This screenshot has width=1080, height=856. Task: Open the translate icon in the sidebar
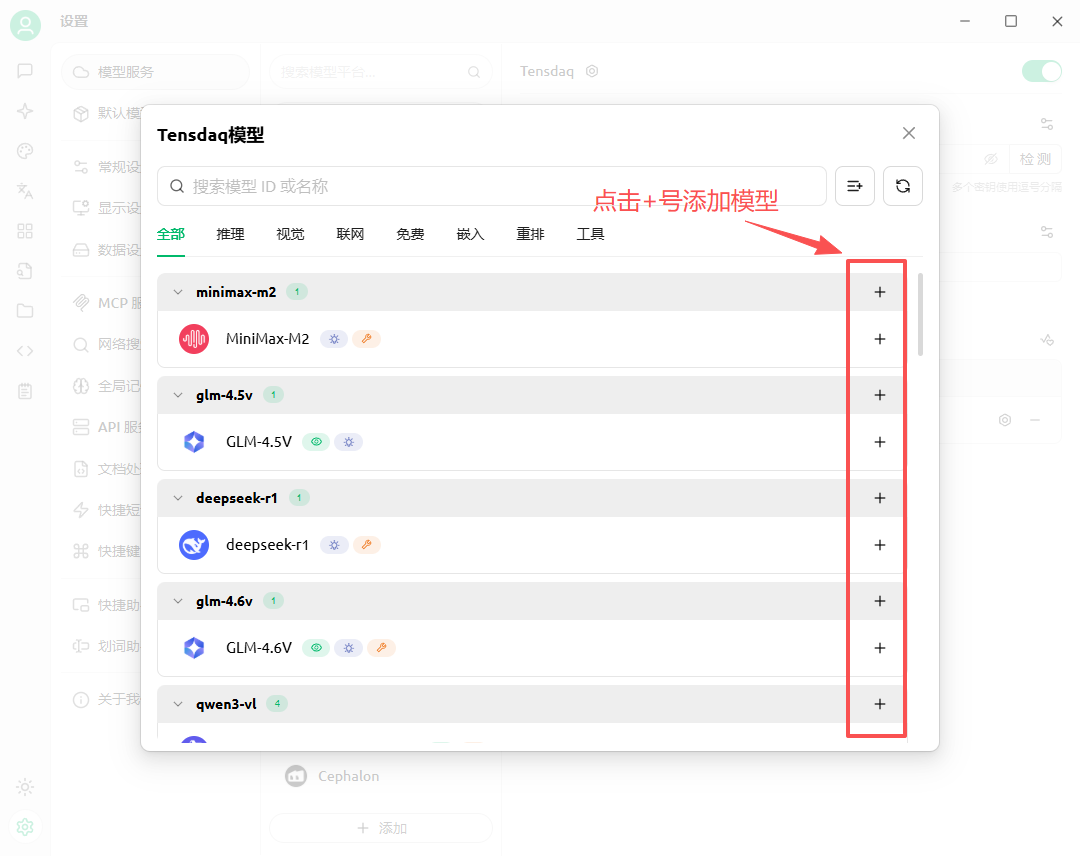coord(25,191)
